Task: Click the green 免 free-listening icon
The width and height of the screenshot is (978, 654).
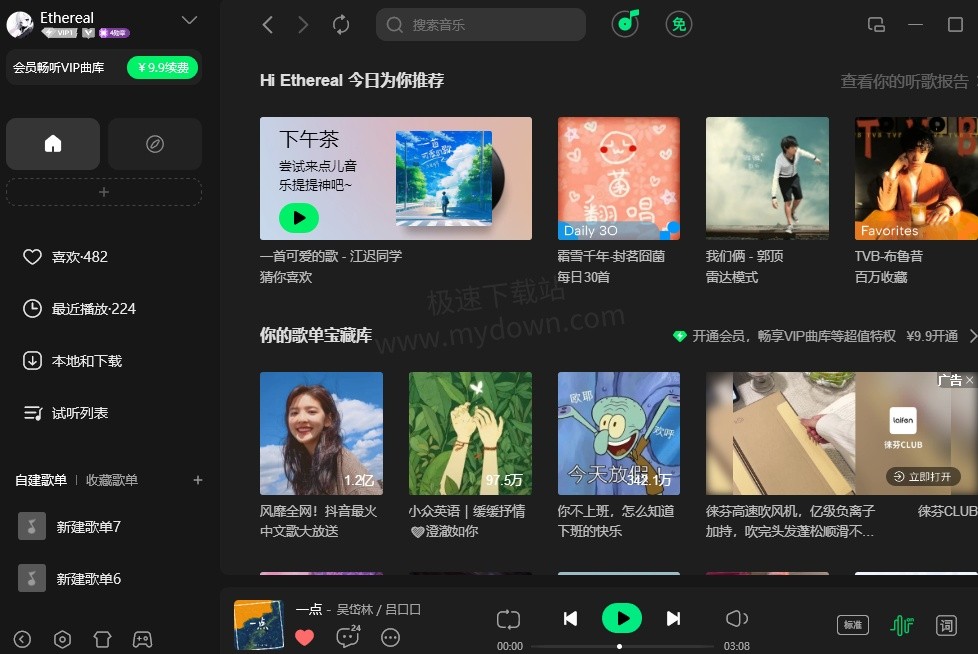Action: pos(679,24)
